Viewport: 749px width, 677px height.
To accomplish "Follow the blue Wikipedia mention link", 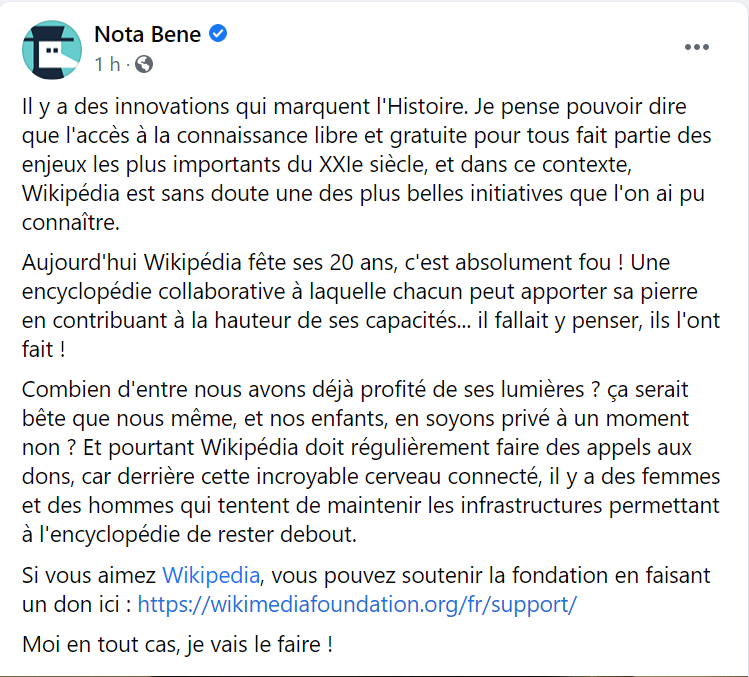I will point(211,575).
